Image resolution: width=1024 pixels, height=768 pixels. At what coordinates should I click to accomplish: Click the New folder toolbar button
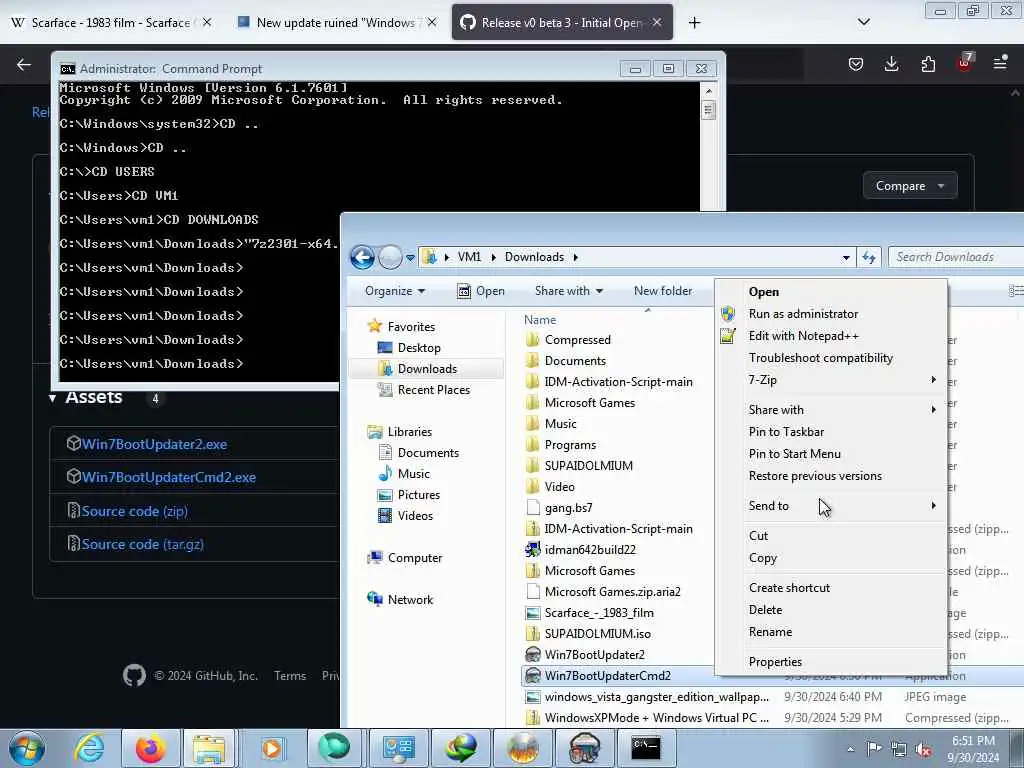pyautogui.click(x=663, y=291)
